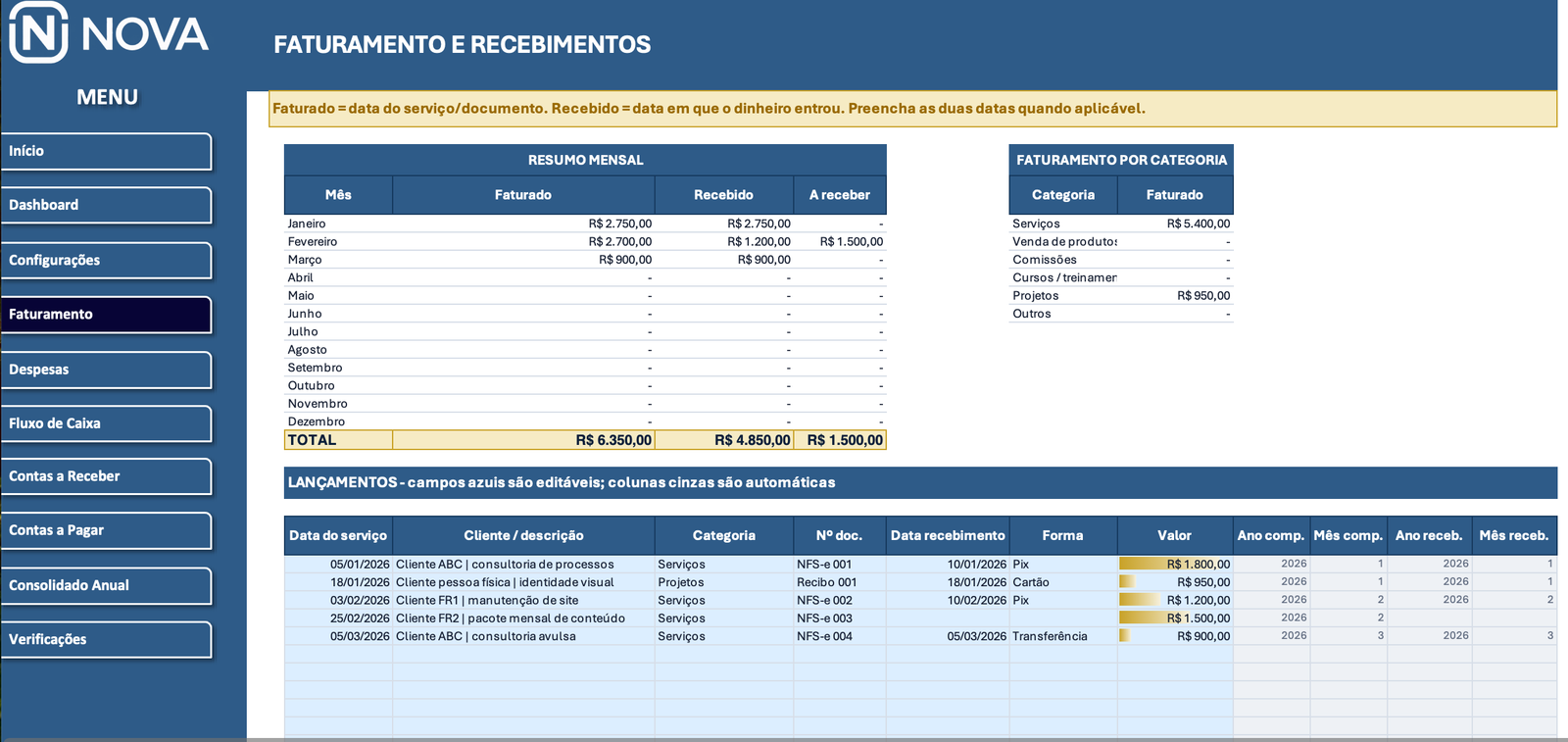The height and width of the screenshot is (742, 1568).
Task: Click the A receber column header
Action: [839, 195]
